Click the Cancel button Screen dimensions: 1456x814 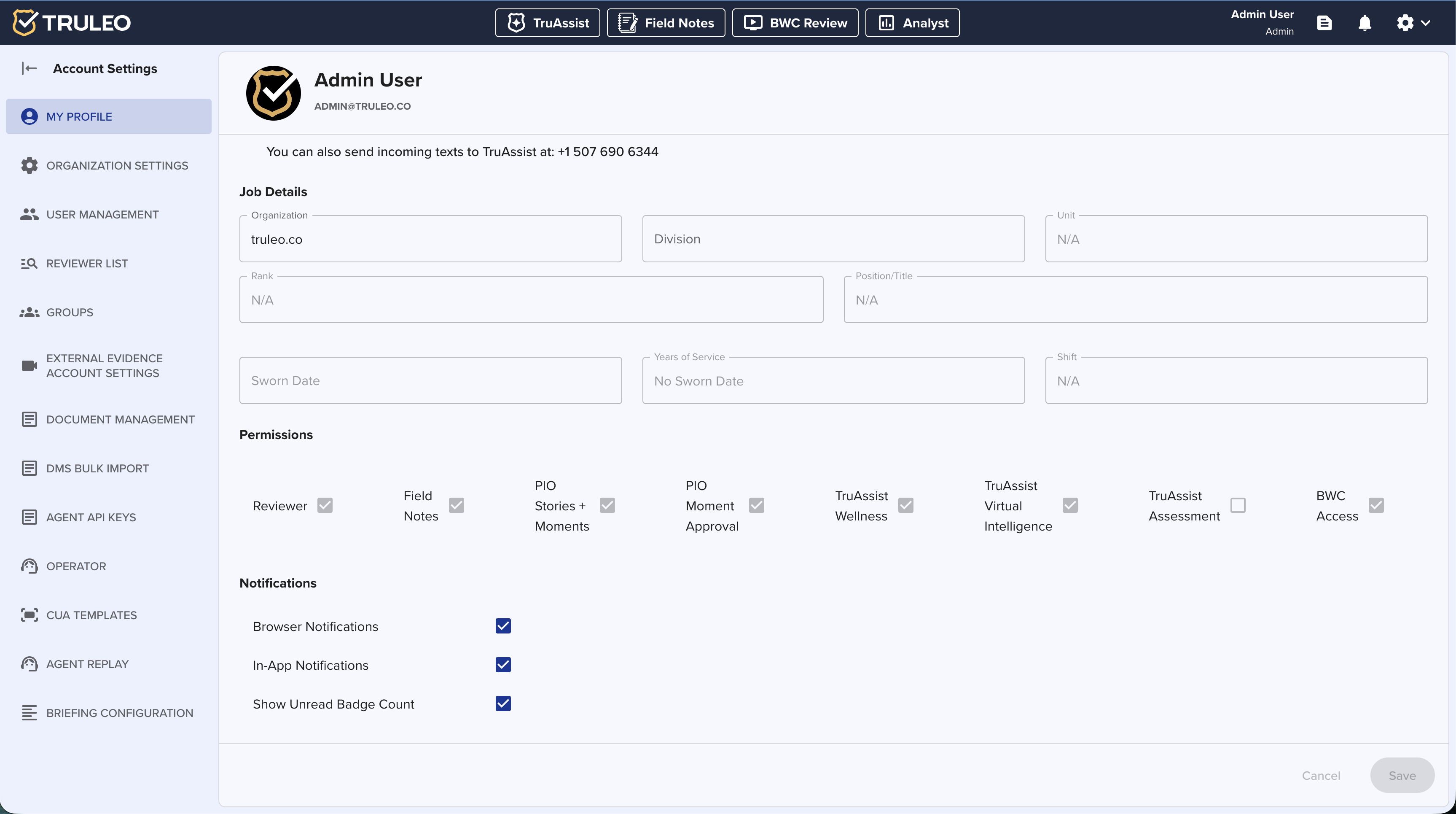1321,776
